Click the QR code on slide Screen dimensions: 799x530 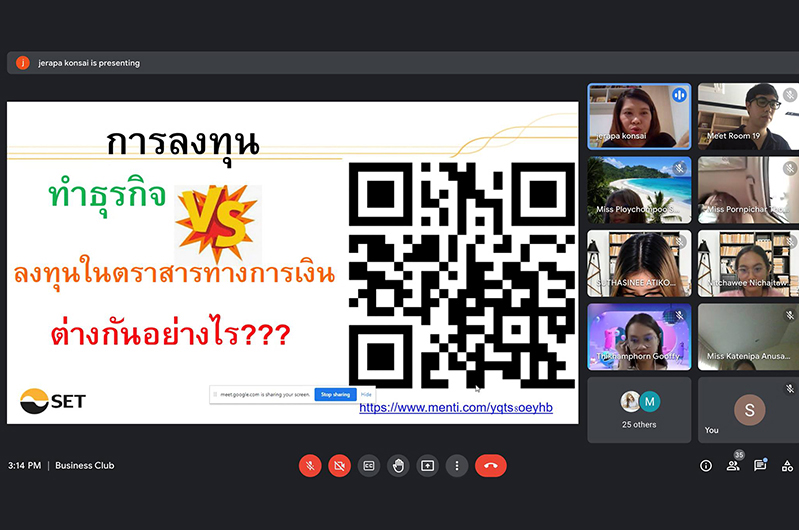click(x=462, y=275)
